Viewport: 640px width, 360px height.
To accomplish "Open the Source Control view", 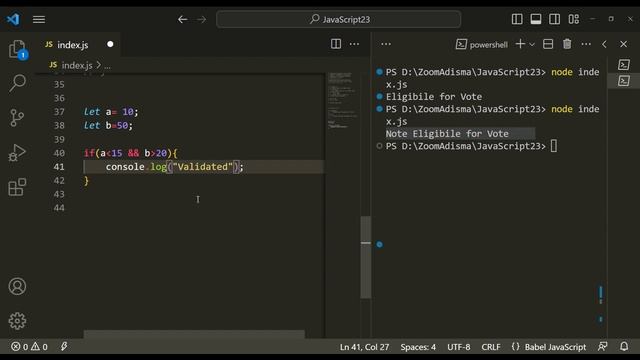I will pyautogui.click(x=17, y=118).
